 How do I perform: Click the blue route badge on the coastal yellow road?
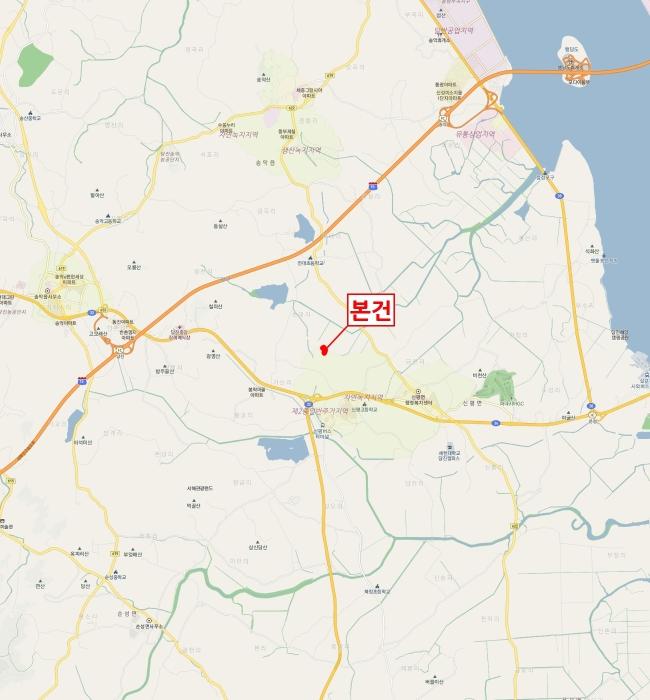[x=559, y=196]
